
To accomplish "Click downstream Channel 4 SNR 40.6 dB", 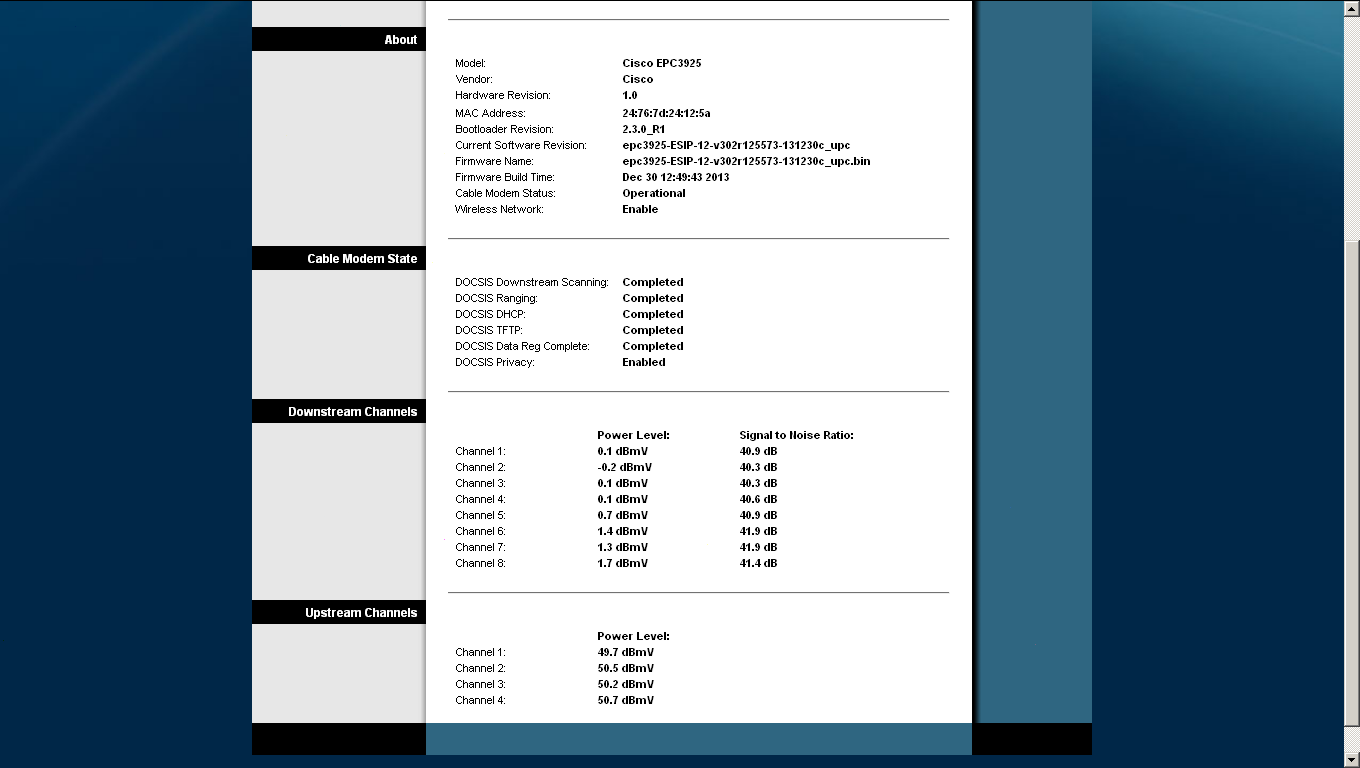I will click(x=758, y=499).
